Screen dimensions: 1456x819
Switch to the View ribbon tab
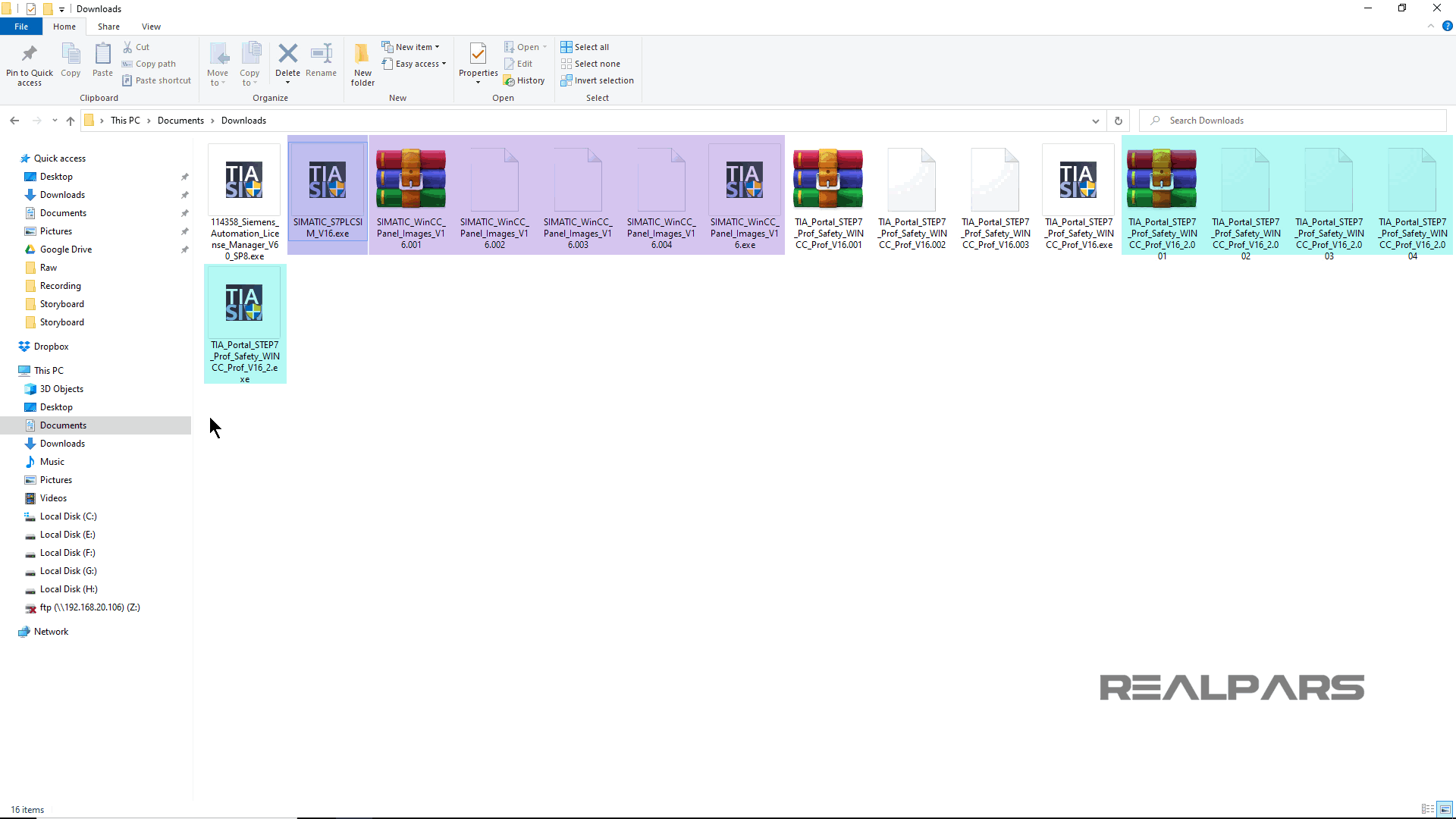click(151, 27)
